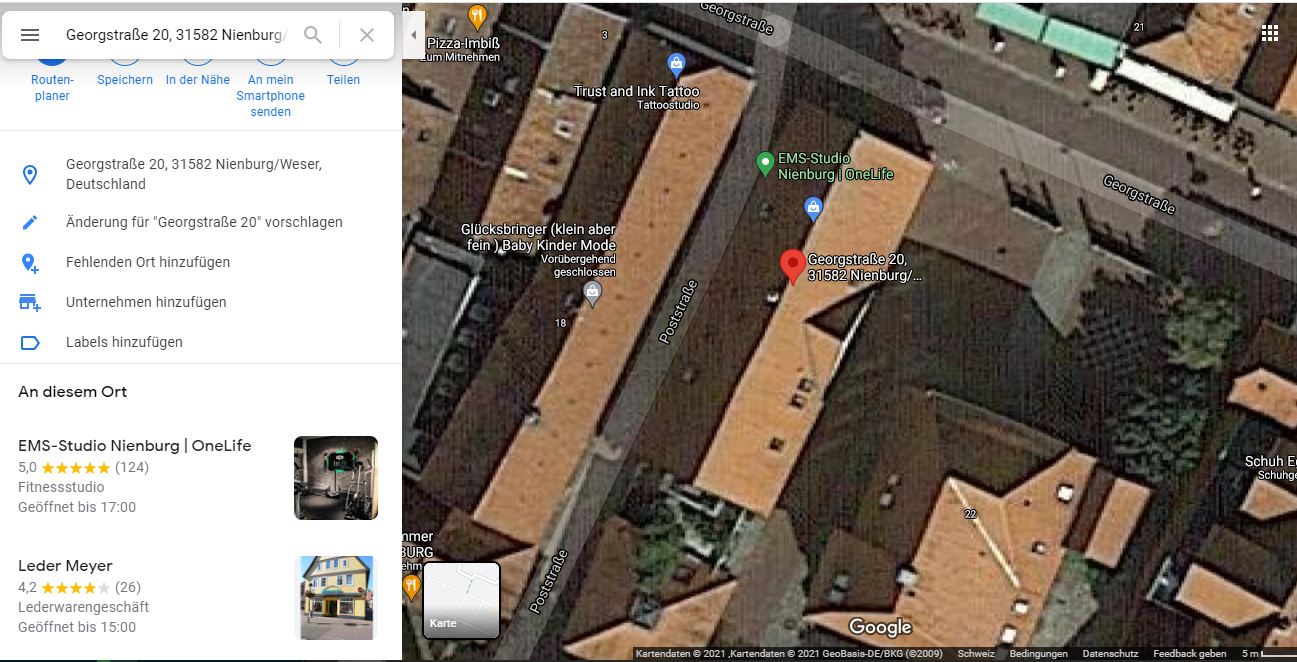Click the Schweiz footer link
This screenshot has width=1297, height=662.
pos(976,654)
